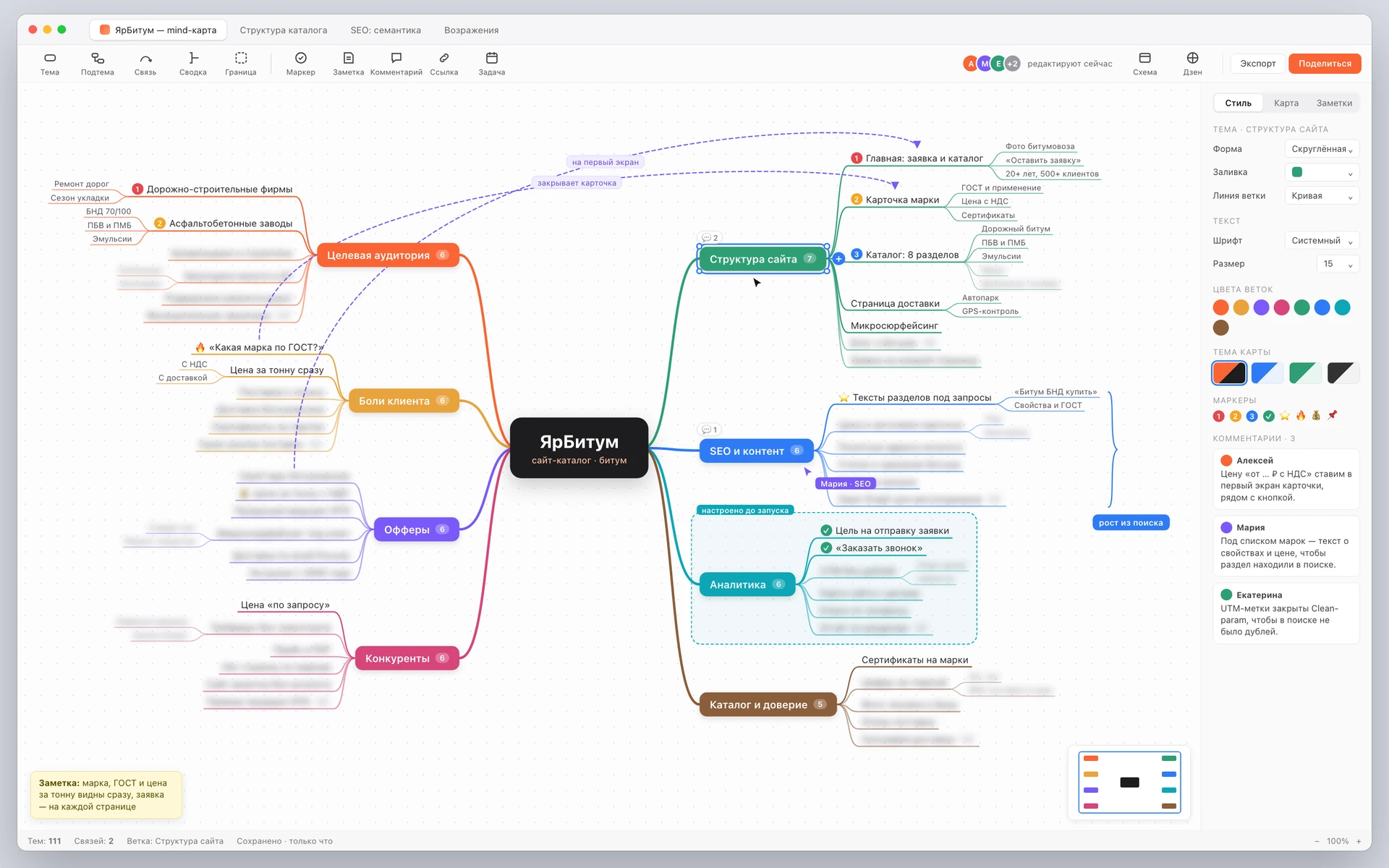The height and width of the screenshot is (868, 1389).
Task: Choose the brown branch color swatch
Action: coord(1220,328)
